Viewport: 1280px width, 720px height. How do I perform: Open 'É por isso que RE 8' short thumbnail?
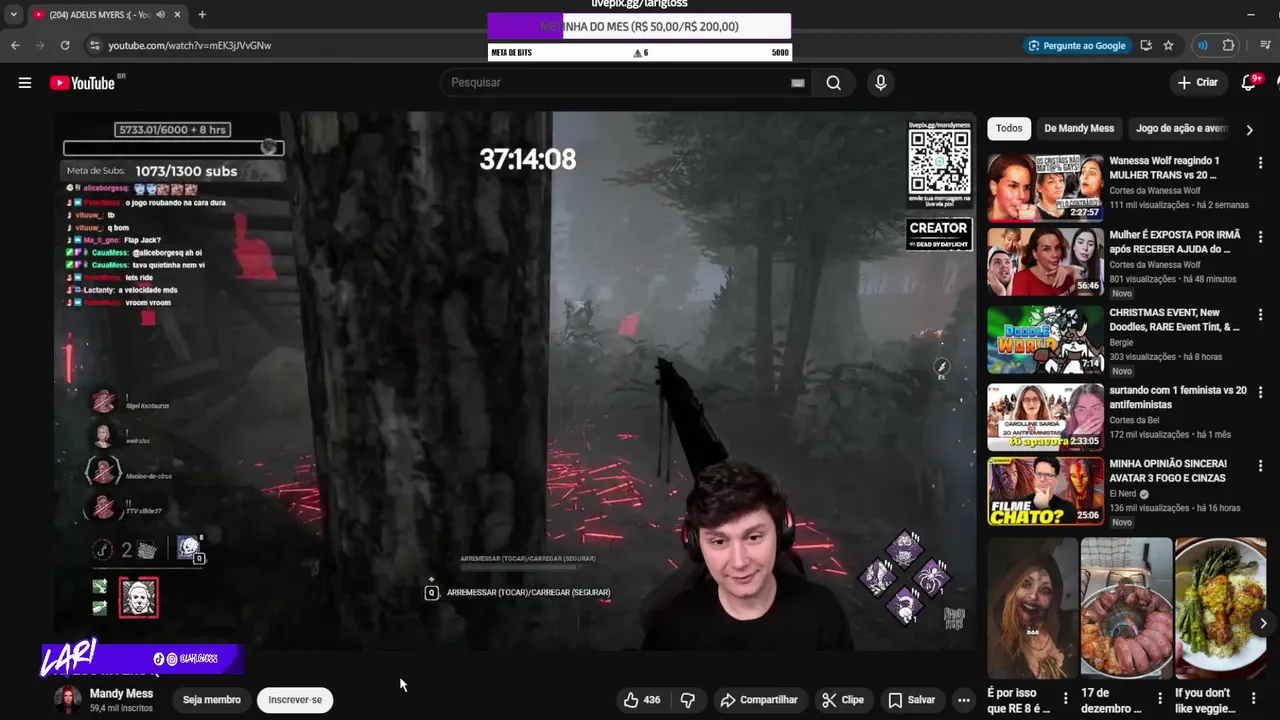coord(1033,608)
